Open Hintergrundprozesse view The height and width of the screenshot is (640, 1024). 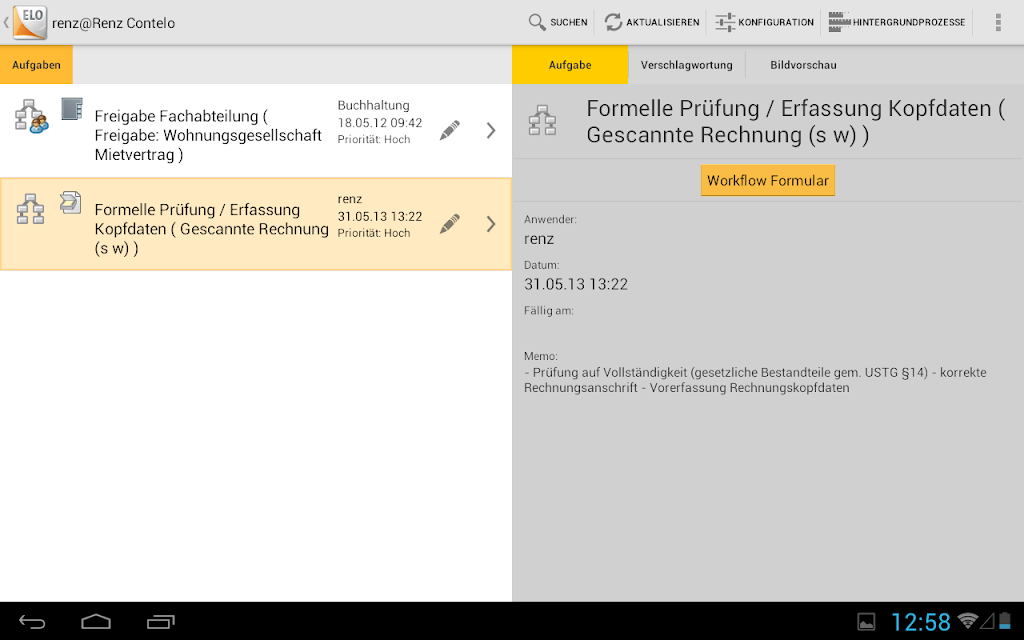pyautogui.click(x=897, y=22)
